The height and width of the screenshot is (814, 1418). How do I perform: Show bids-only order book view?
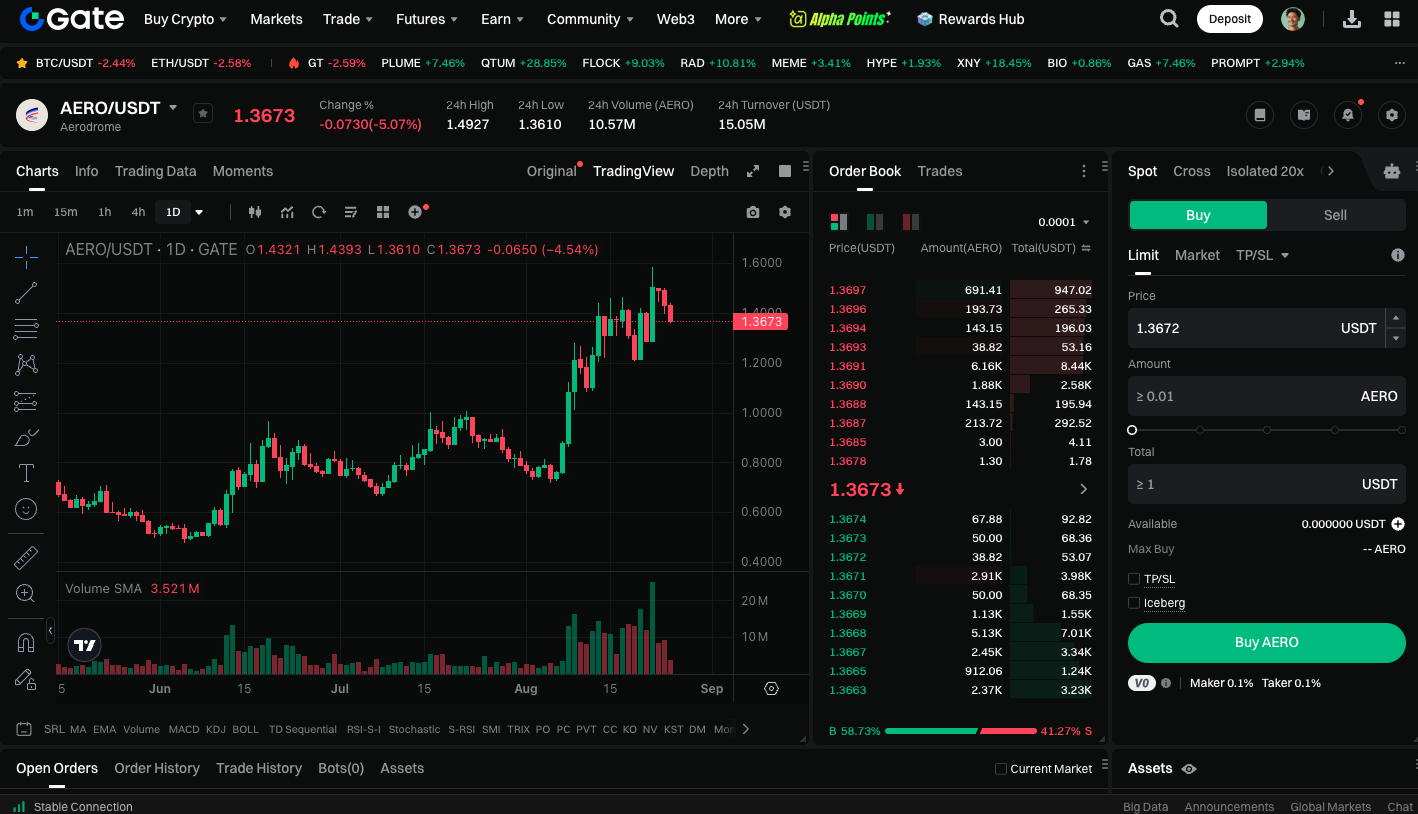coord(875,222)
